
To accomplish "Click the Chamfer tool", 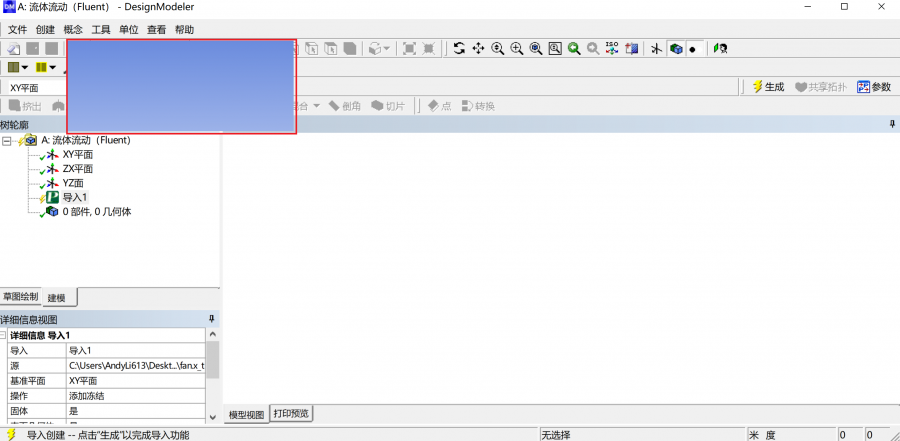I will [345, 106].
